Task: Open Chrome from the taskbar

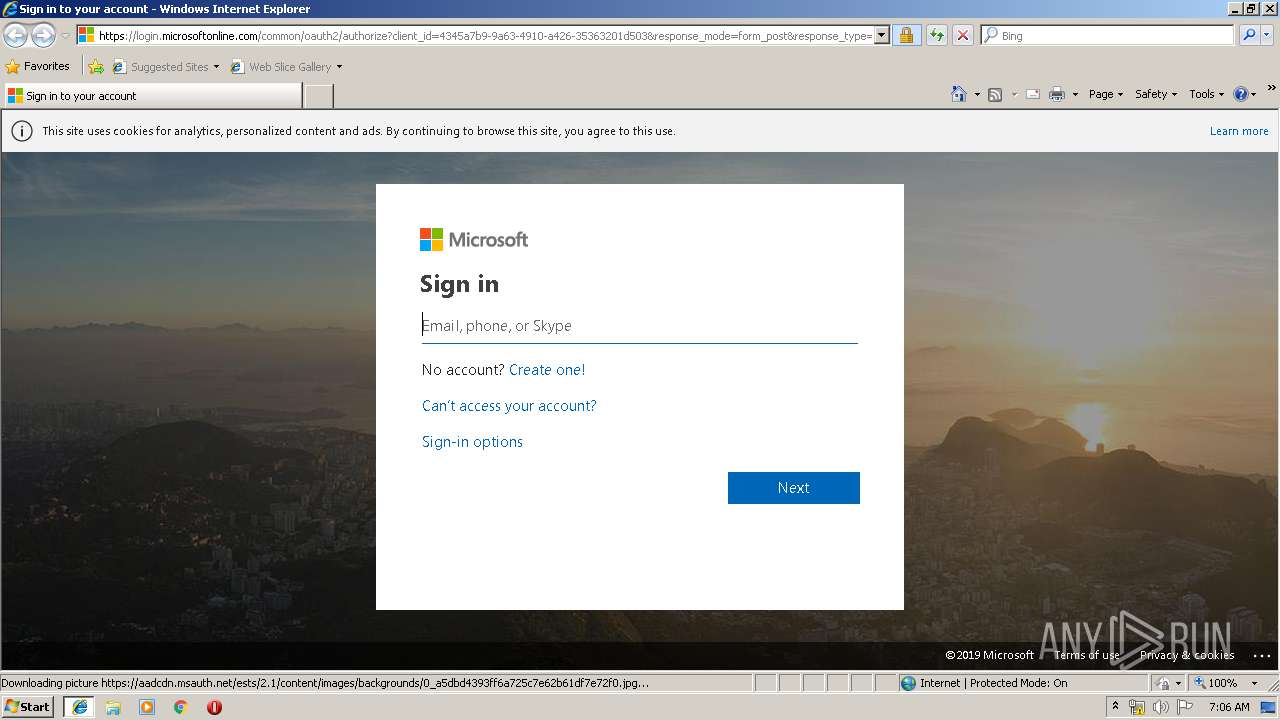Action: pos(181,707)
